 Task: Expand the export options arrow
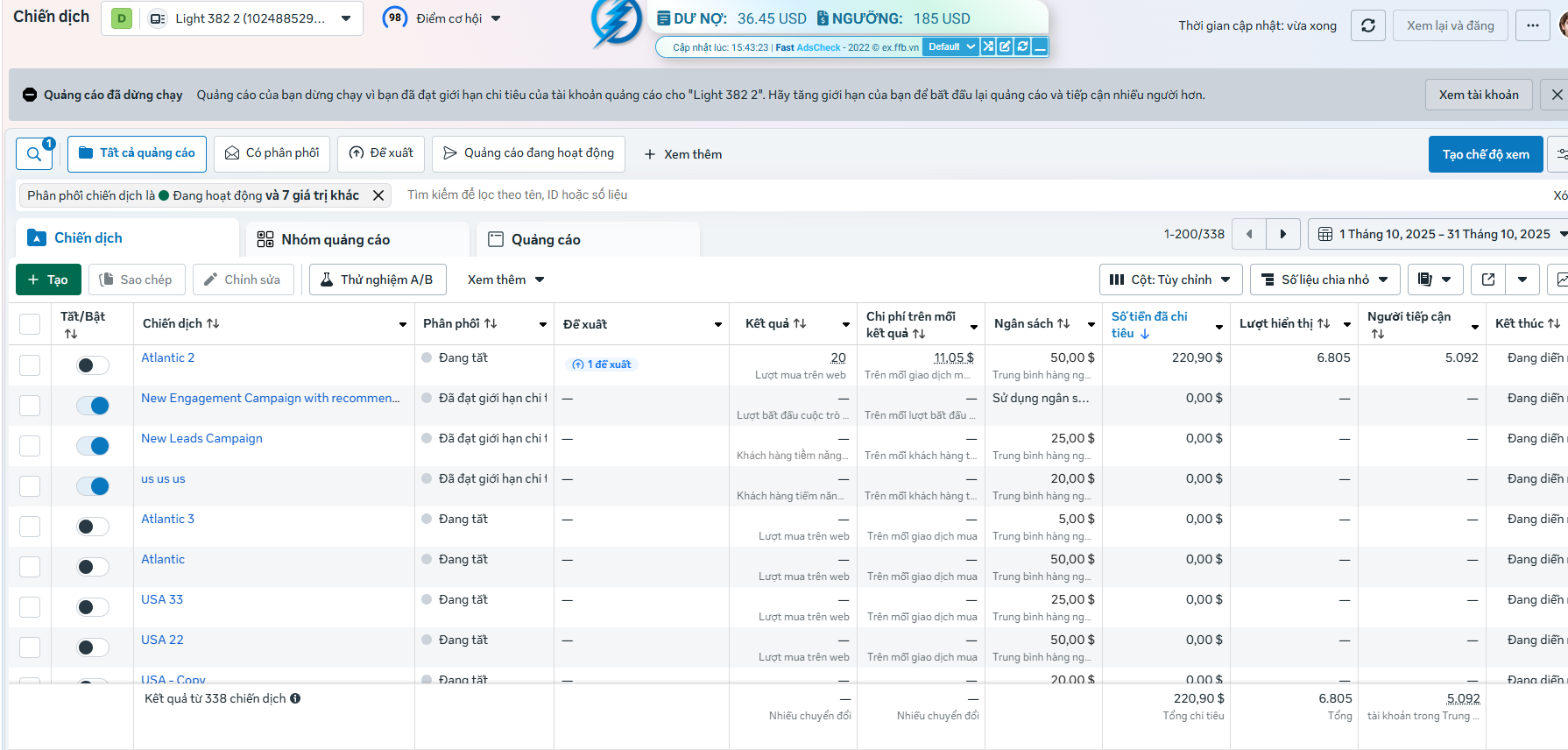(1522, 279)
